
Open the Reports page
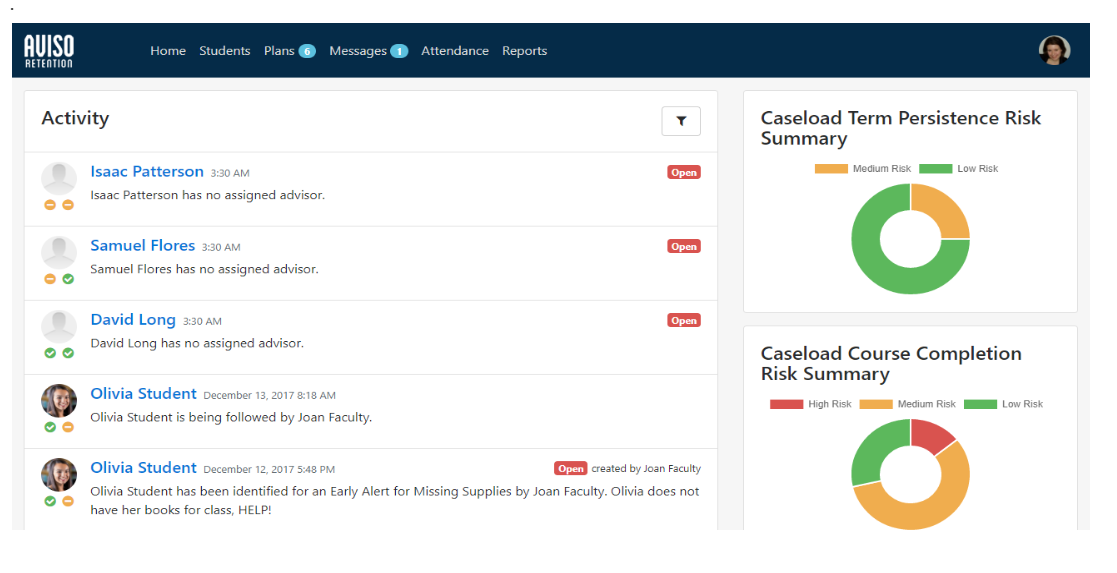point(524,51)
